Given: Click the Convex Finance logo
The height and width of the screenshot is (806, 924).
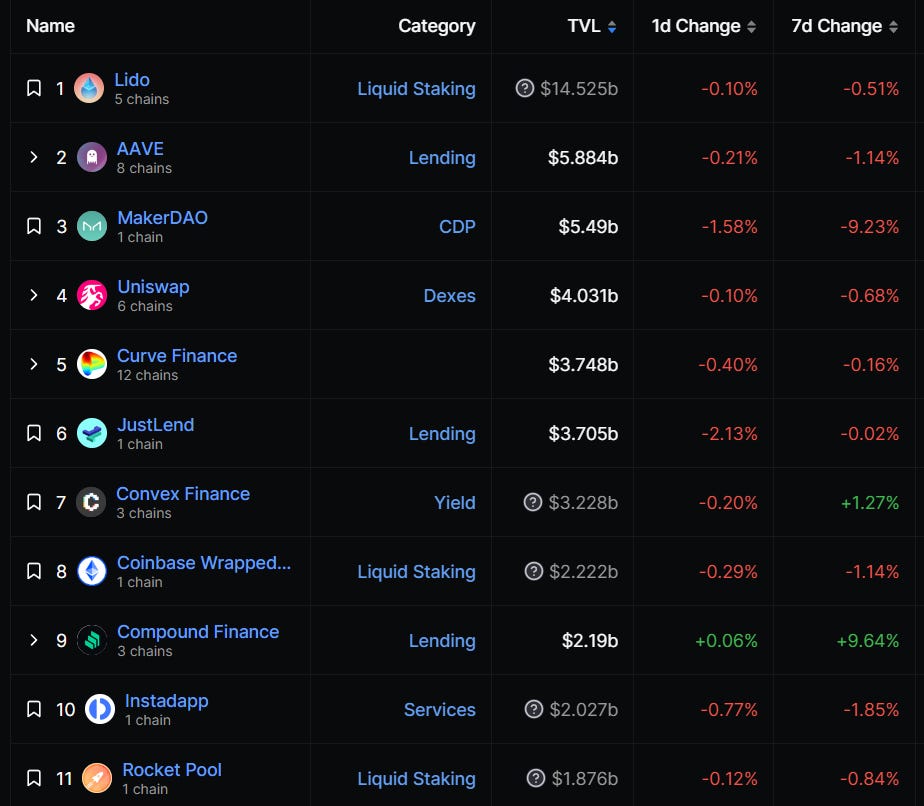Looking at the screenshot, I should [x=91, y=502].
